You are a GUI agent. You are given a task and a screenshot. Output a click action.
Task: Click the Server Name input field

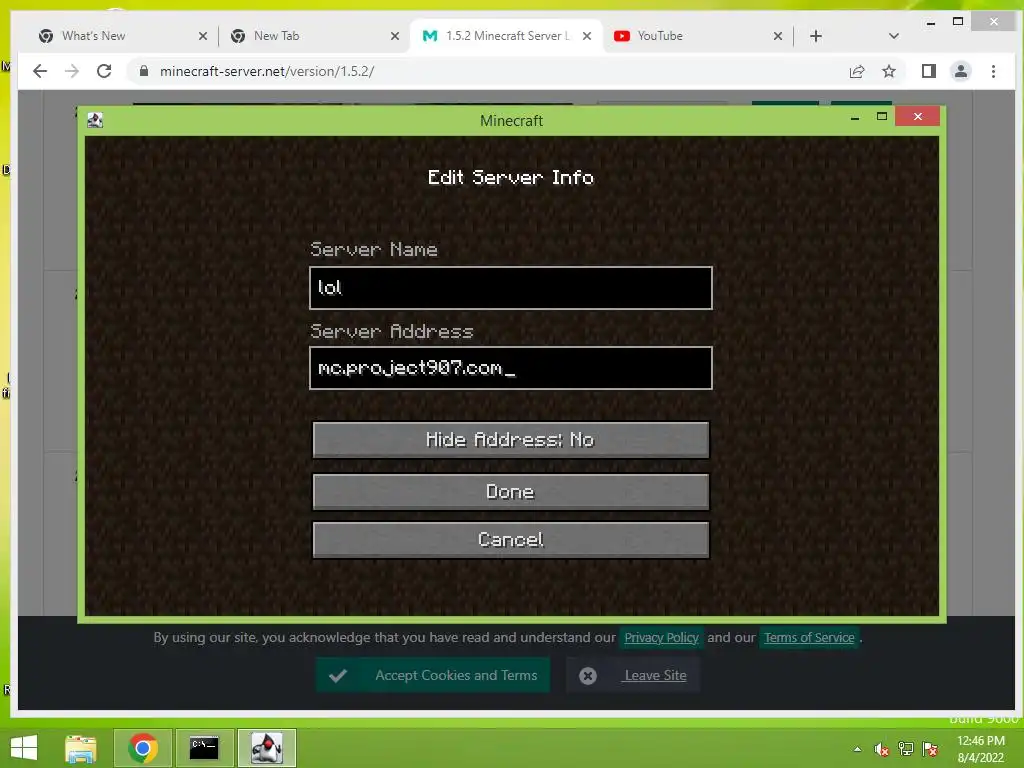point(511,287)
